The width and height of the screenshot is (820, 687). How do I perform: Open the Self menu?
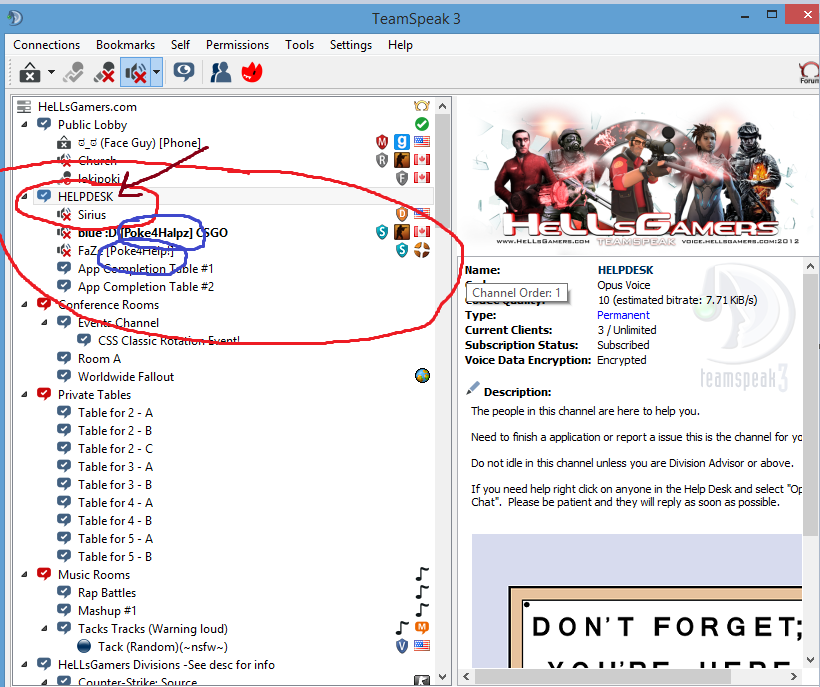click(x=180, y=45)
